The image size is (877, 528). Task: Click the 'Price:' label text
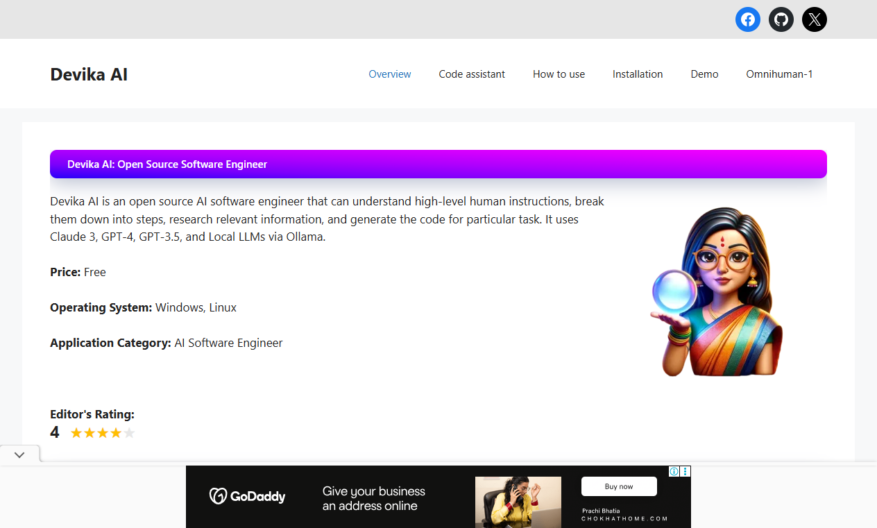click(65, 272)
